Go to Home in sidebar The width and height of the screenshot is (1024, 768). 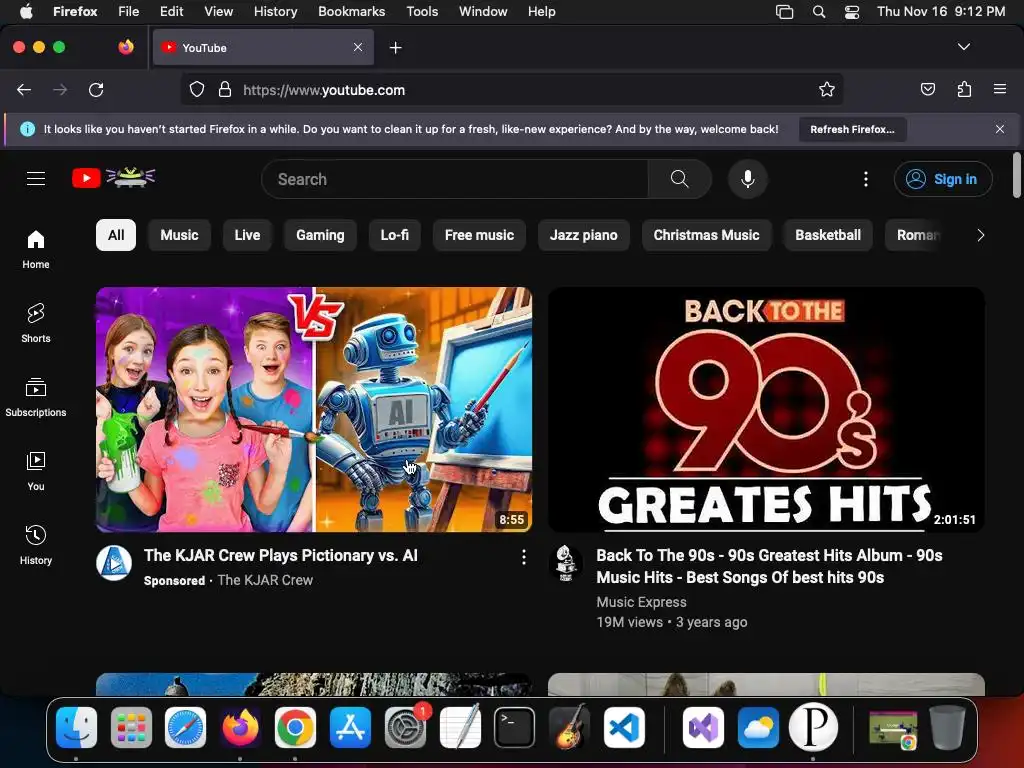(36, 249)
